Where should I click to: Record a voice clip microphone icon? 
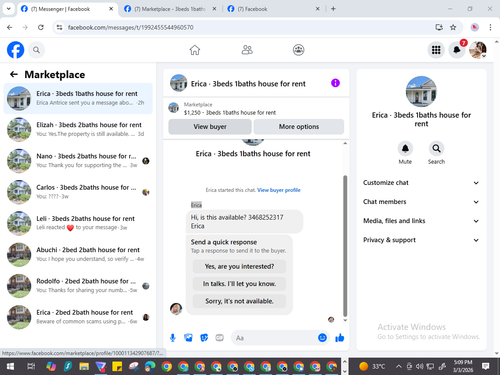173,338
